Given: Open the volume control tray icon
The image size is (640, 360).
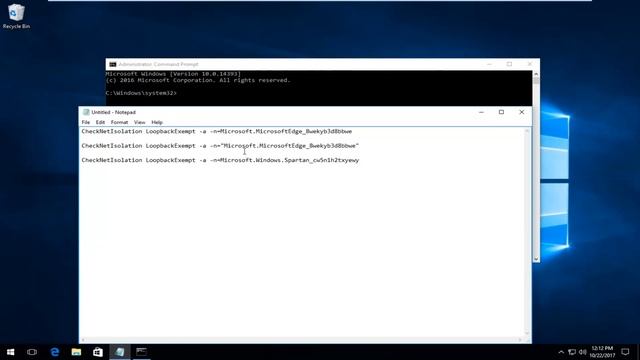Looking at the screenshot, I should [x=582, y=352].
